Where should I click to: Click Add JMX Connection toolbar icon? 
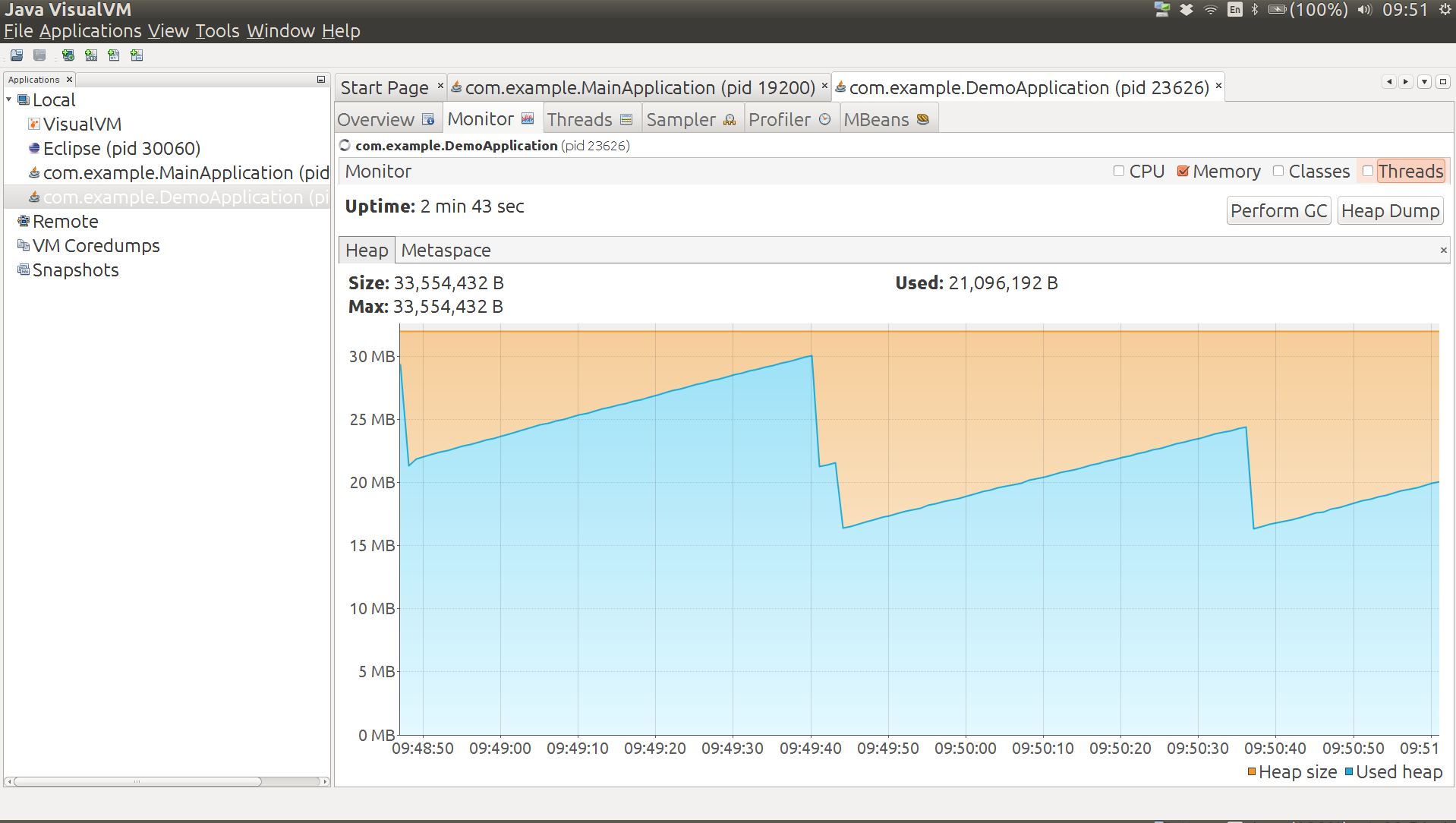[91, 55]
